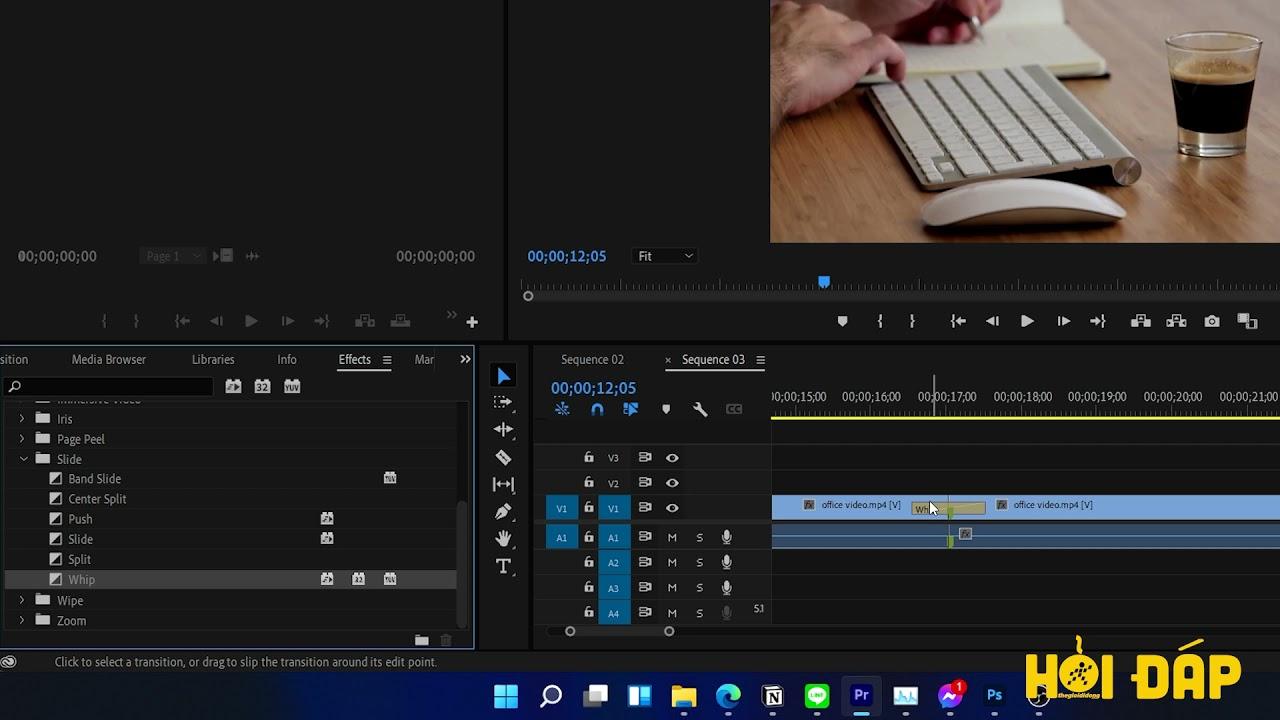The height and width of the screenshot is (720, 1280).
Task: Switch to Libraries tab
Action: tap(213, 359)
